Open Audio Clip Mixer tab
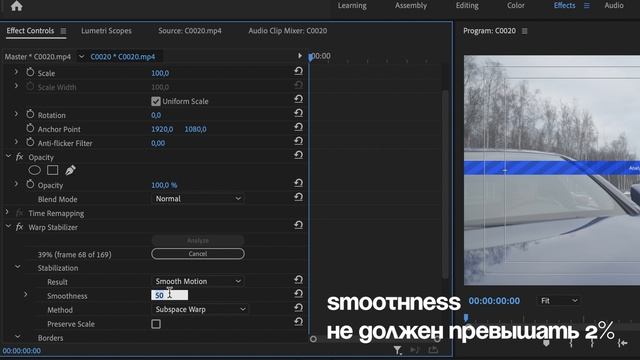The width and height of the screenshot is (640, 360). click(288, 31)
